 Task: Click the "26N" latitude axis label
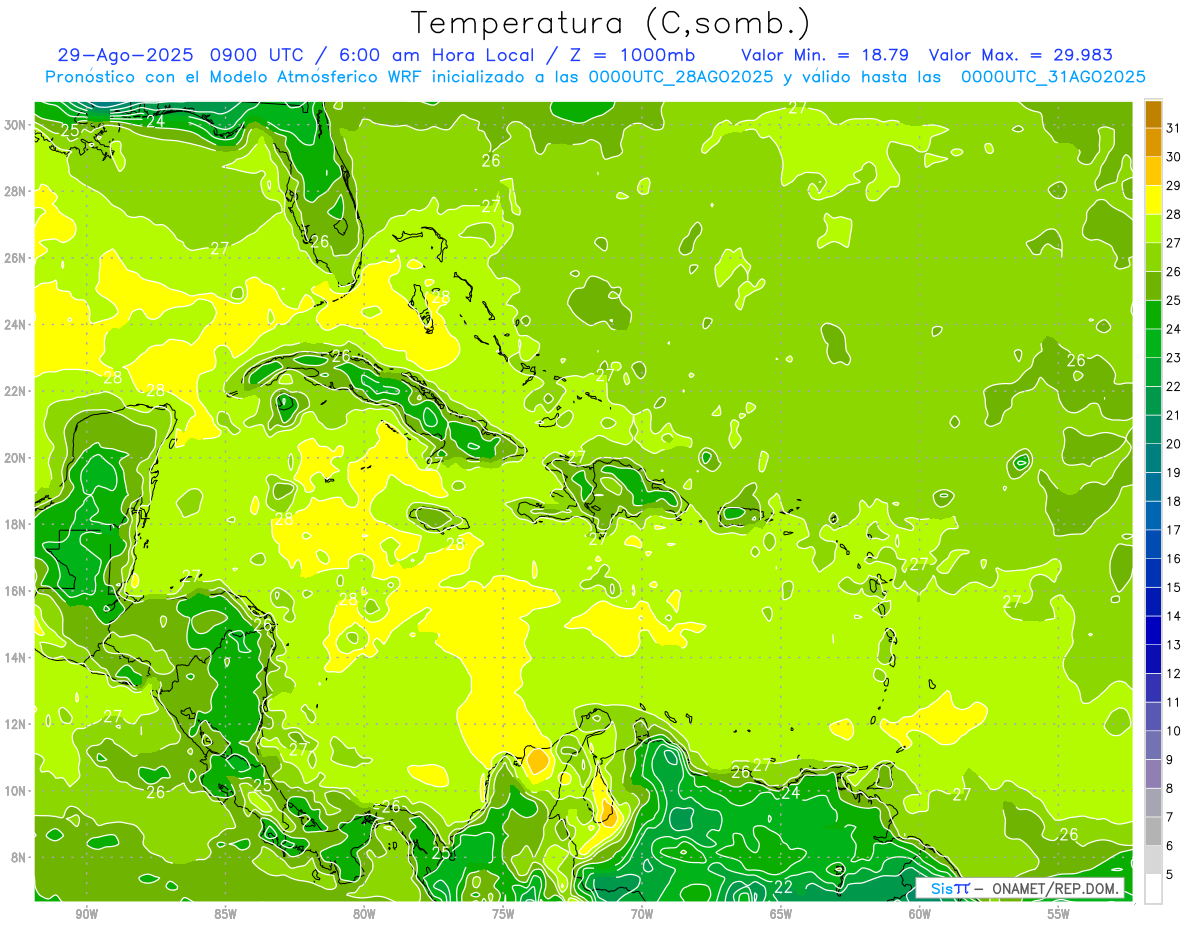(14, 258)
